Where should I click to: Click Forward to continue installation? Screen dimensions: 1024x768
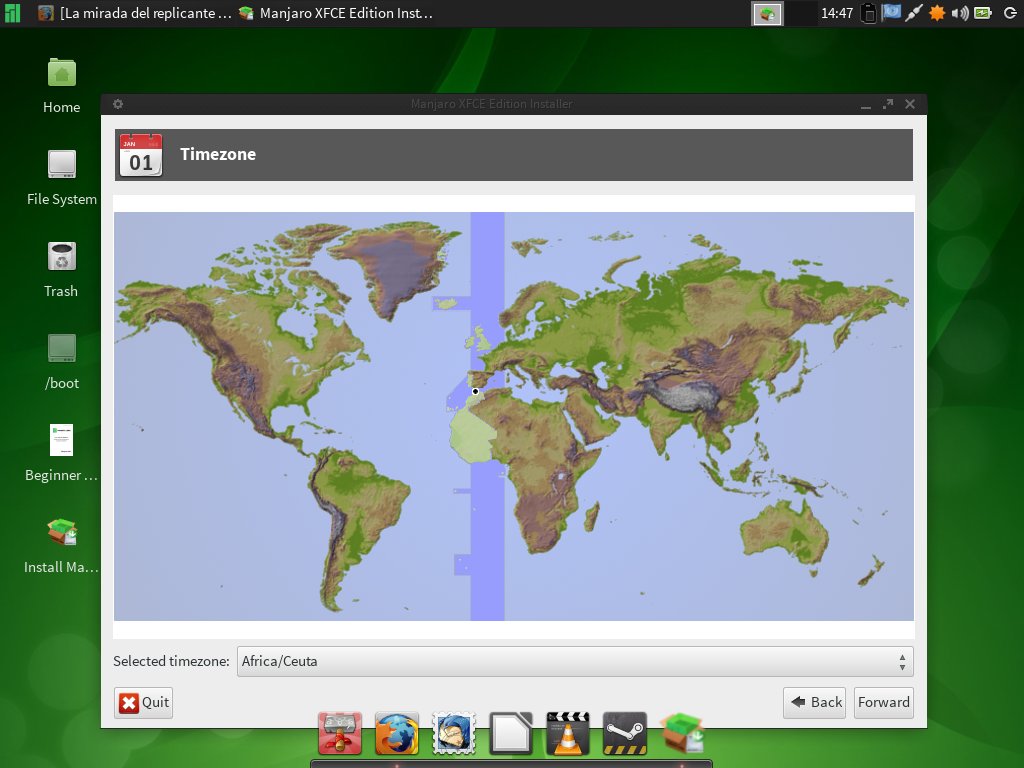point(883,702)
